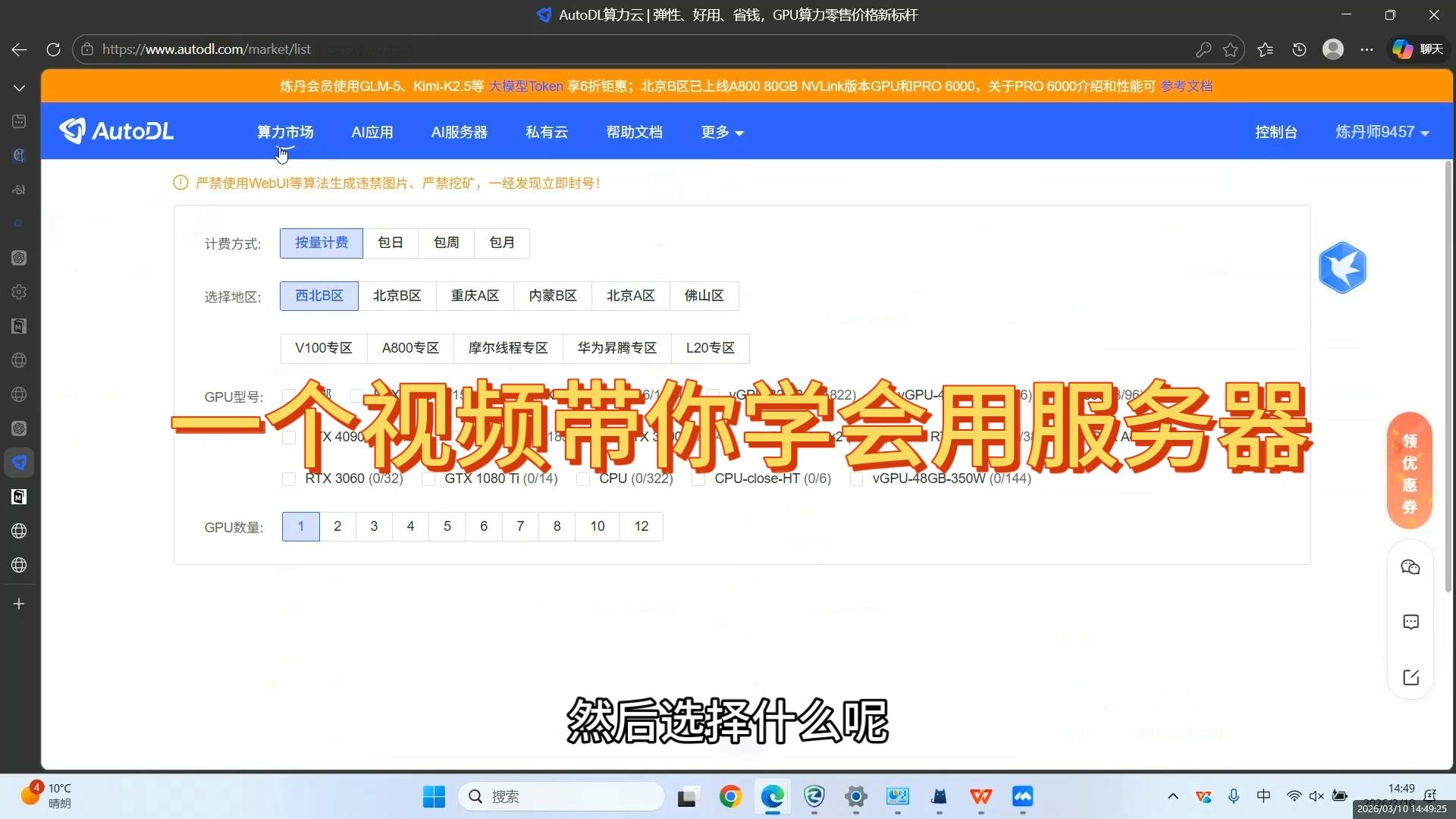The height and width of the screenshot is (819, 1456).
Task: Check the RTX 3060 GPU checkbox
Action: [x=288, y=479]
